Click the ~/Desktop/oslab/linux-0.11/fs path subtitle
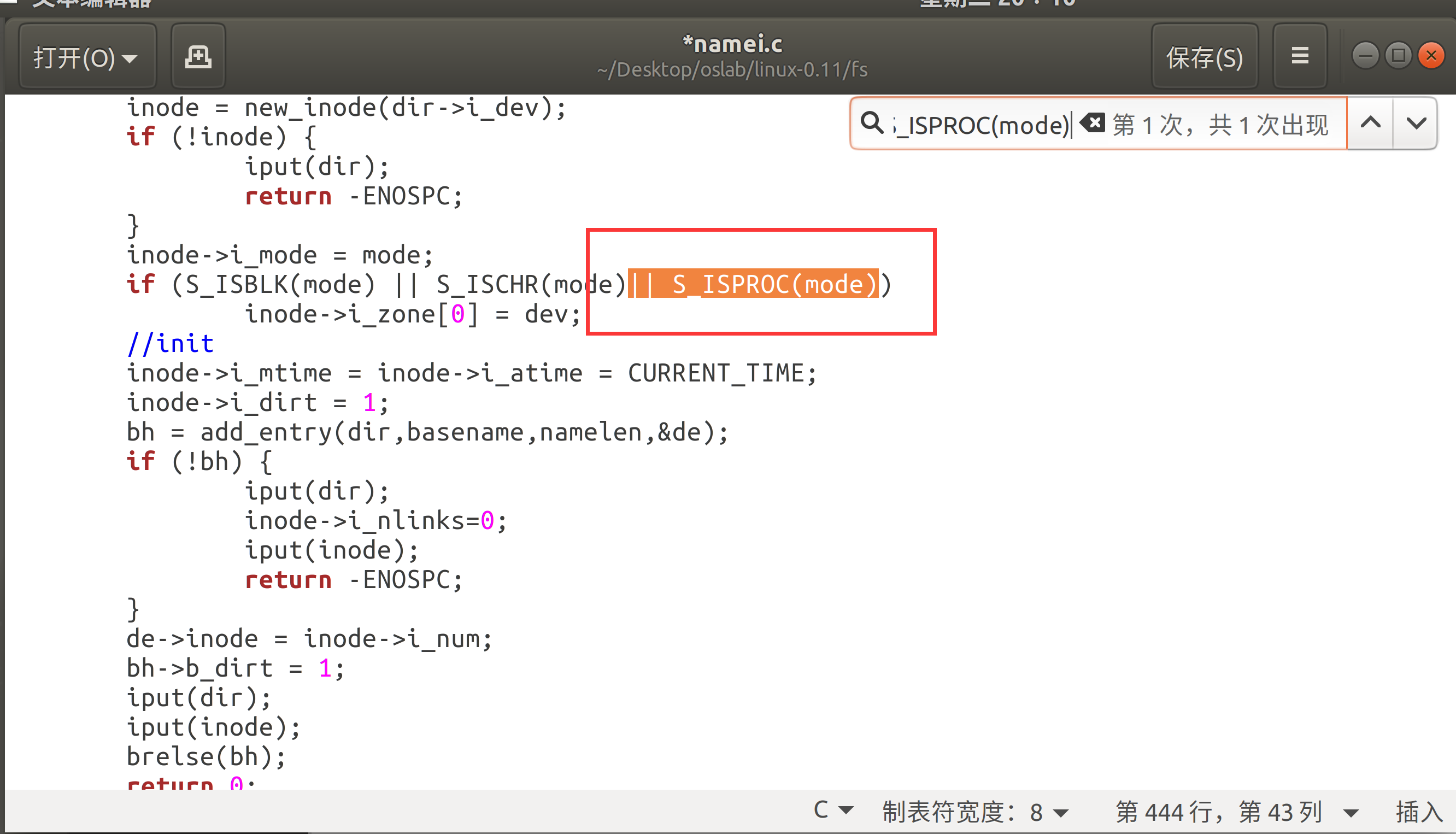This screenshot has height=834, width=1456. point(732,70)
